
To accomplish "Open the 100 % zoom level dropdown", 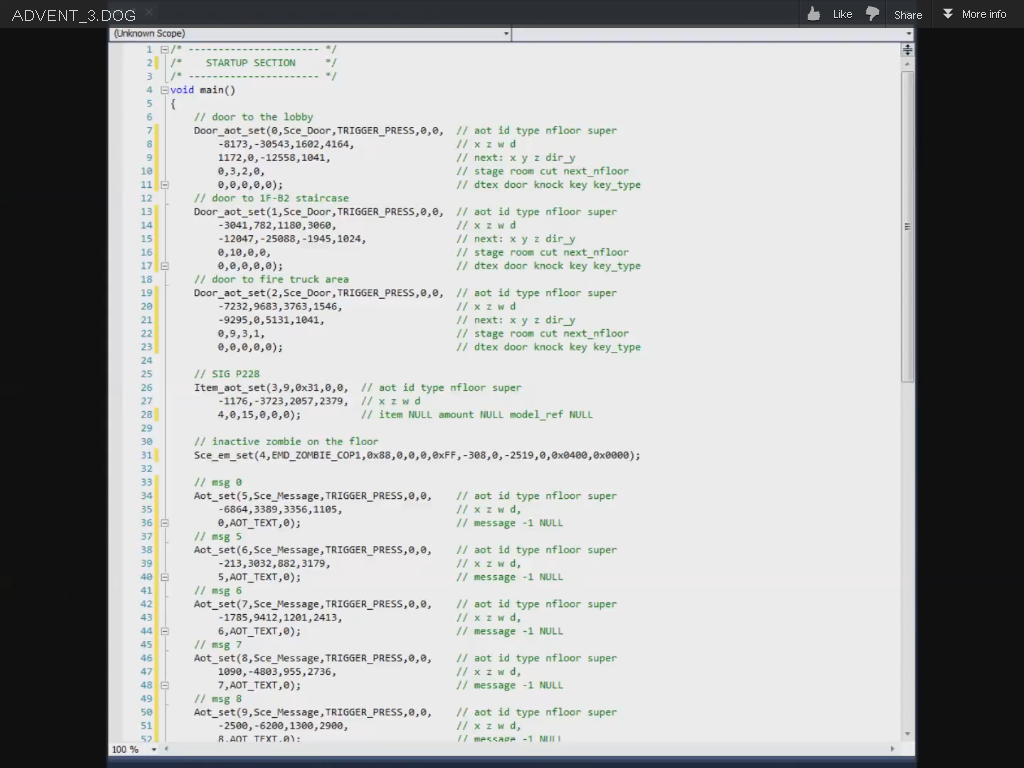I will (x=154, y=749).
